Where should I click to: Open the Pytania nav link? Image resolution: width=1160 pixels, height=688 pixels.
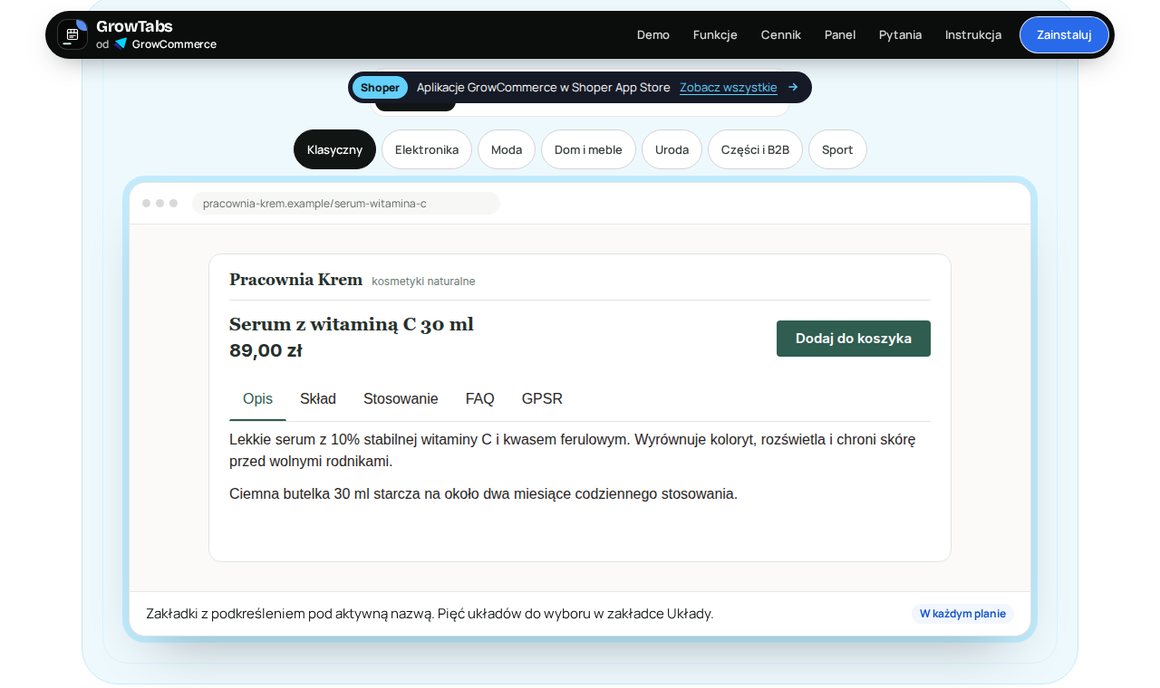[900, 35]
